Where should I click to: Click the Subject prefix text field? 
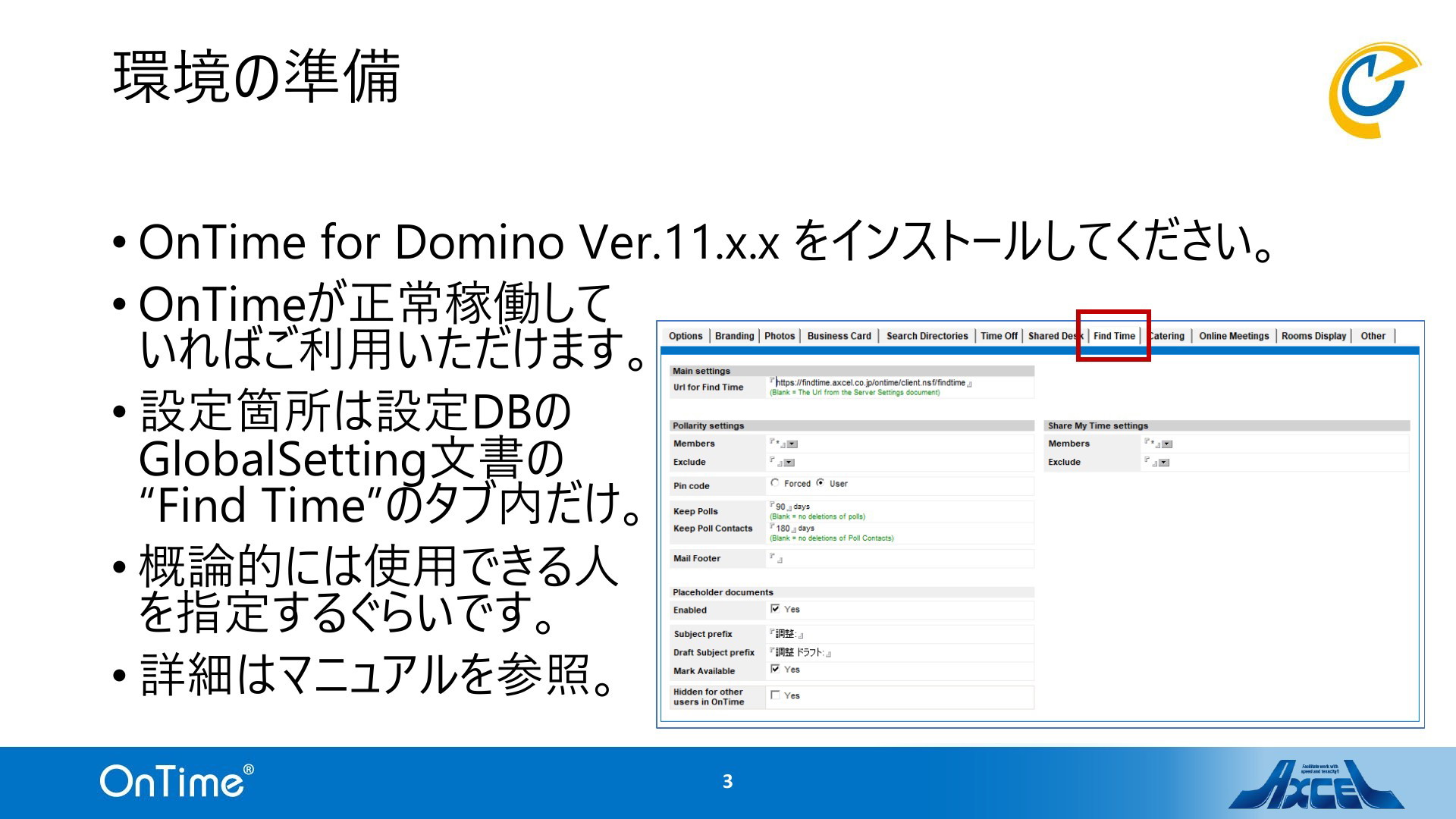point(786,634)
